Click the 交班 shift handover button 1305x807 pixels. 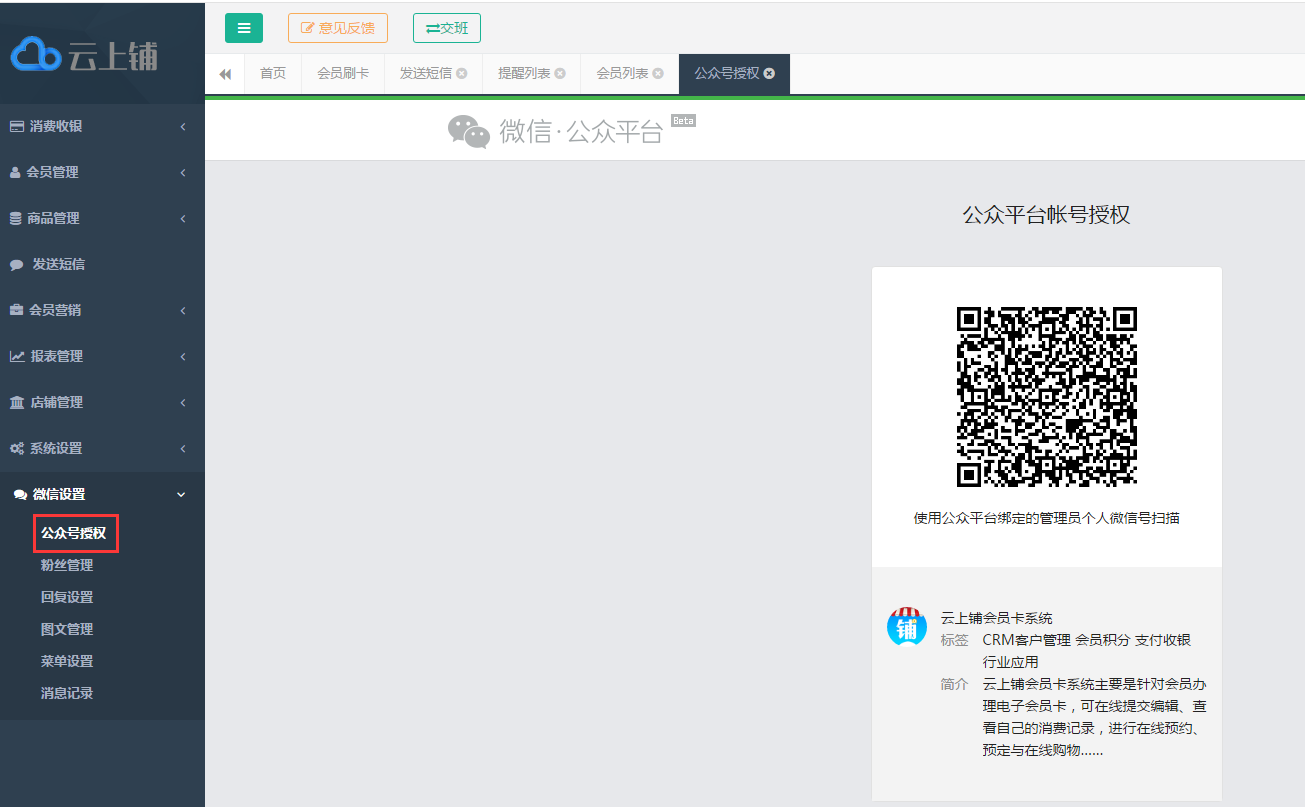[x=447, y=28]
